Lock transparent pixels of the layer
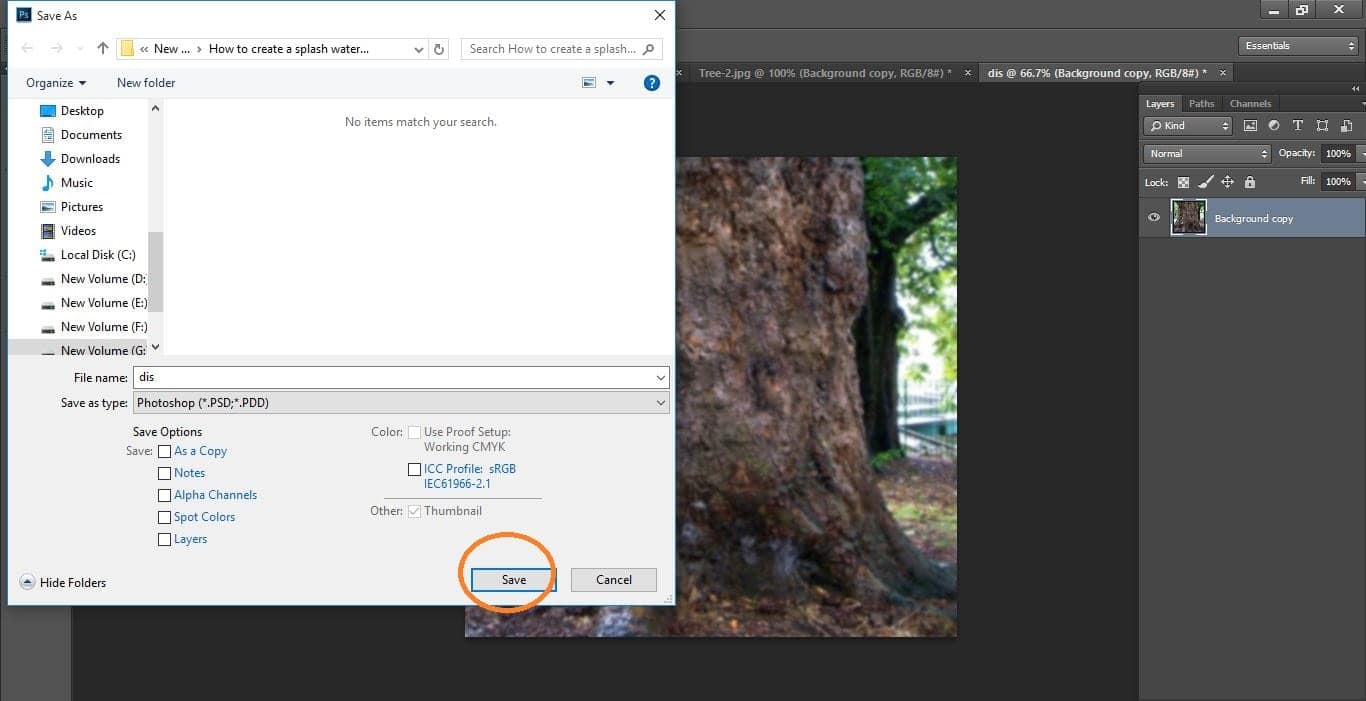 pyautogui.click(x=1184, y=181)
